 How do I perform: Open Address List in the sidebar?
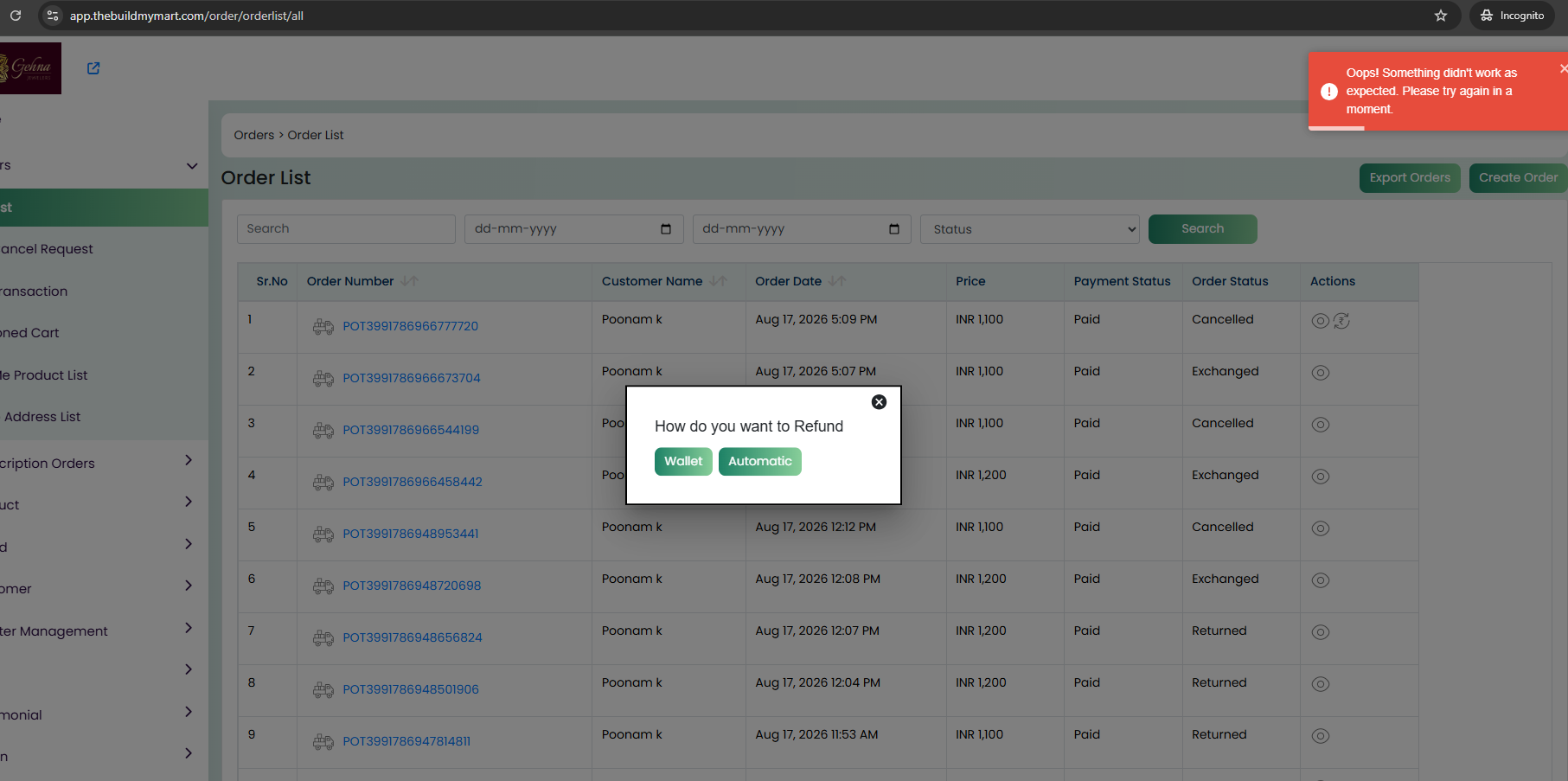[x=42, y=417]
